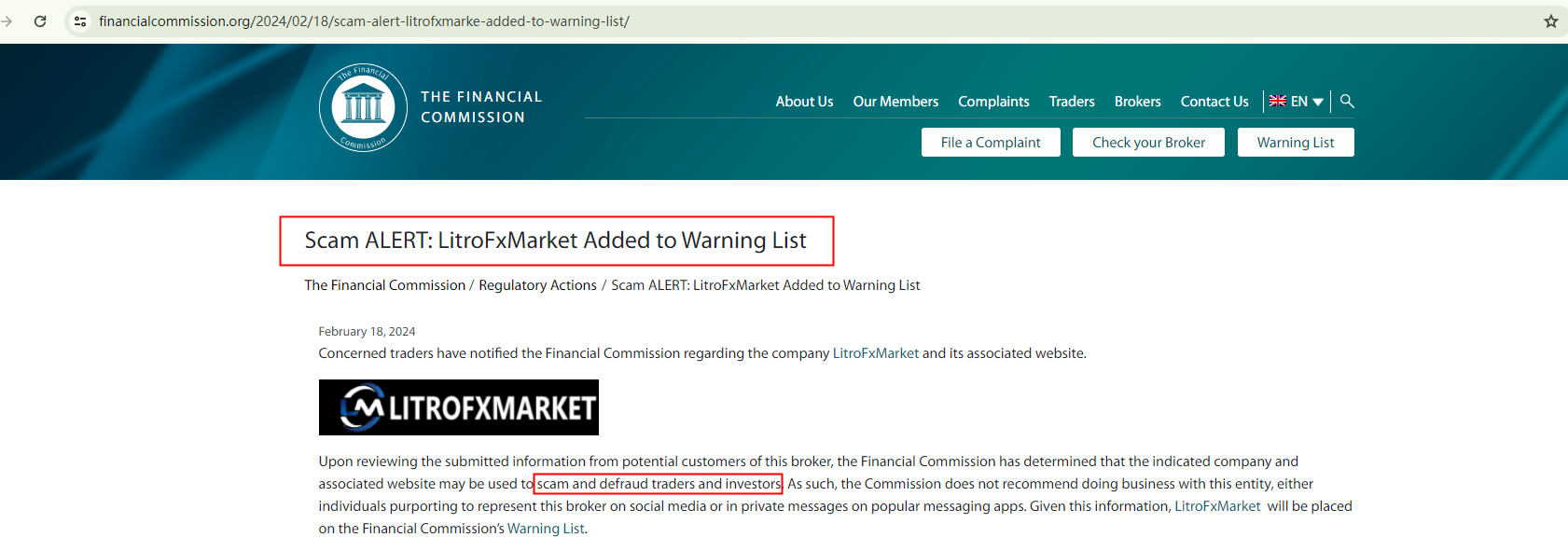This screenshot has width=1568, height=551.
Task: Expand the EN language dropdown arrow
Action: pos(1318,102)
